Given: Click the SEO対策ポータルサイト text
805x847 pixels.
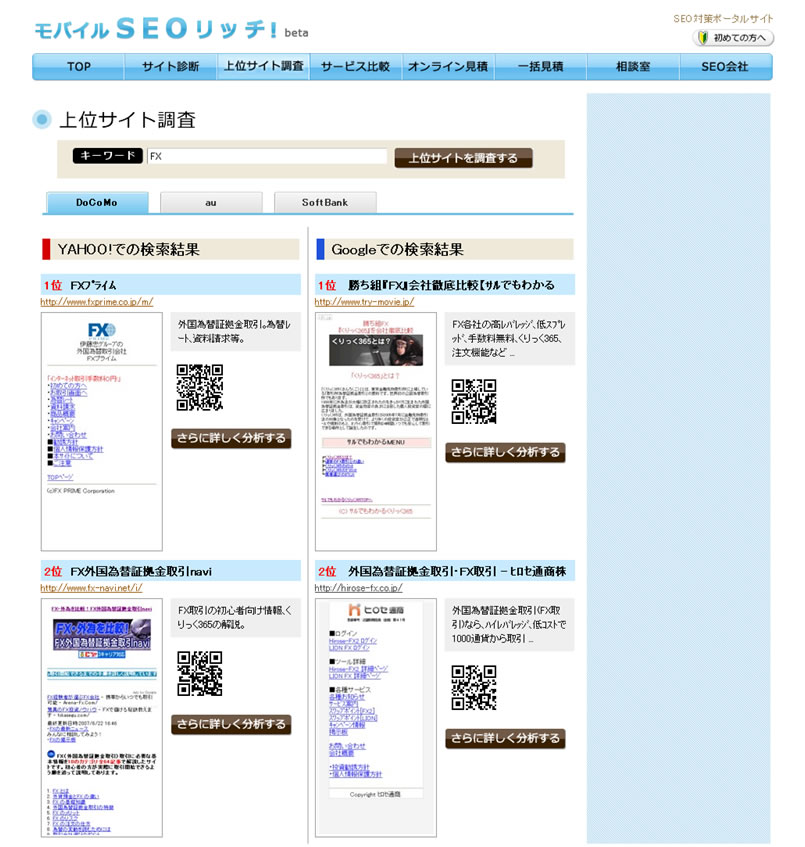Looking at the screenshot, I should [x=723, y=19].
